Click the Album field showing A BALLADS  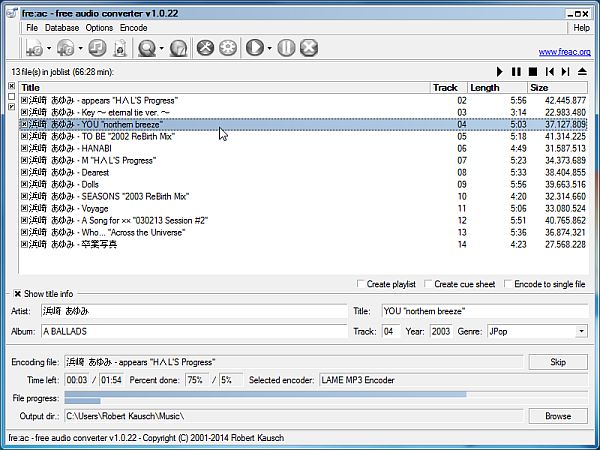[x=194, y=331]
